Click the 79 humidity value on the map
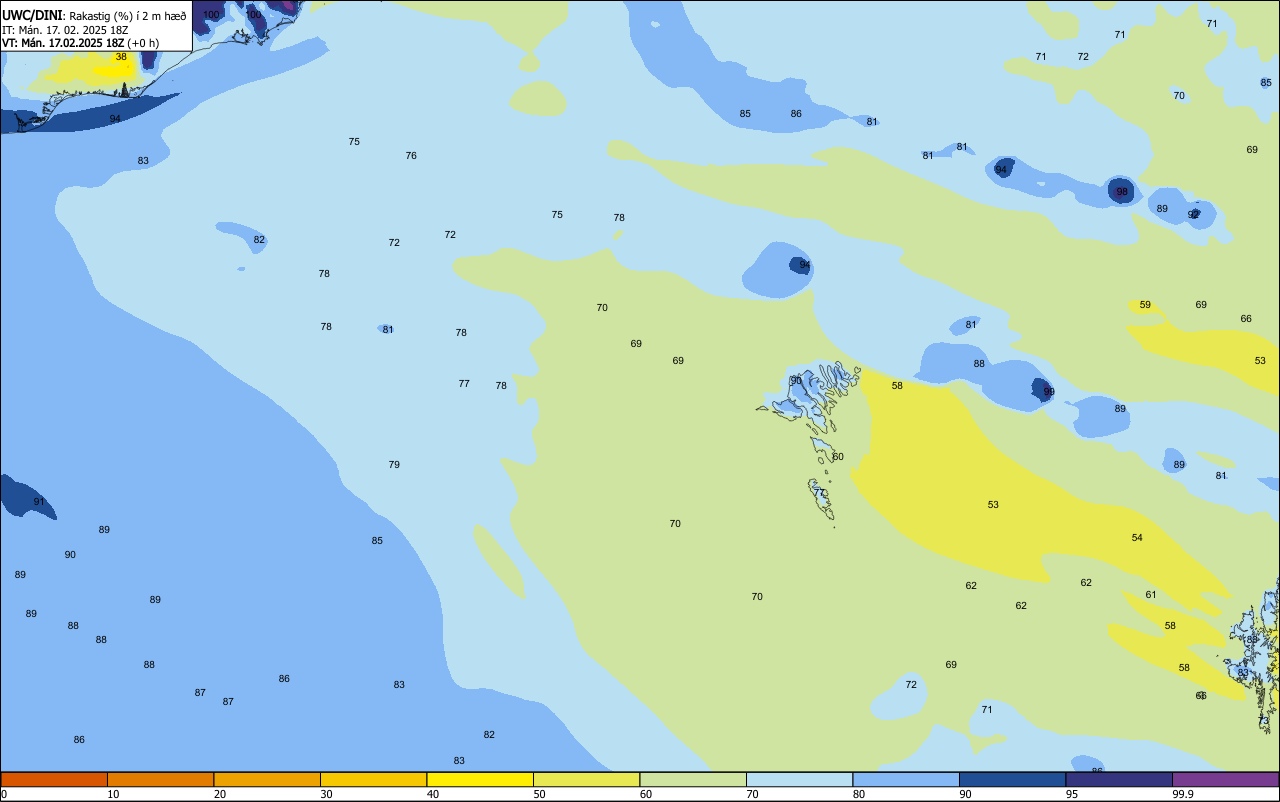This screenshot has height=802, width=1280. click(x=394, y=465)
